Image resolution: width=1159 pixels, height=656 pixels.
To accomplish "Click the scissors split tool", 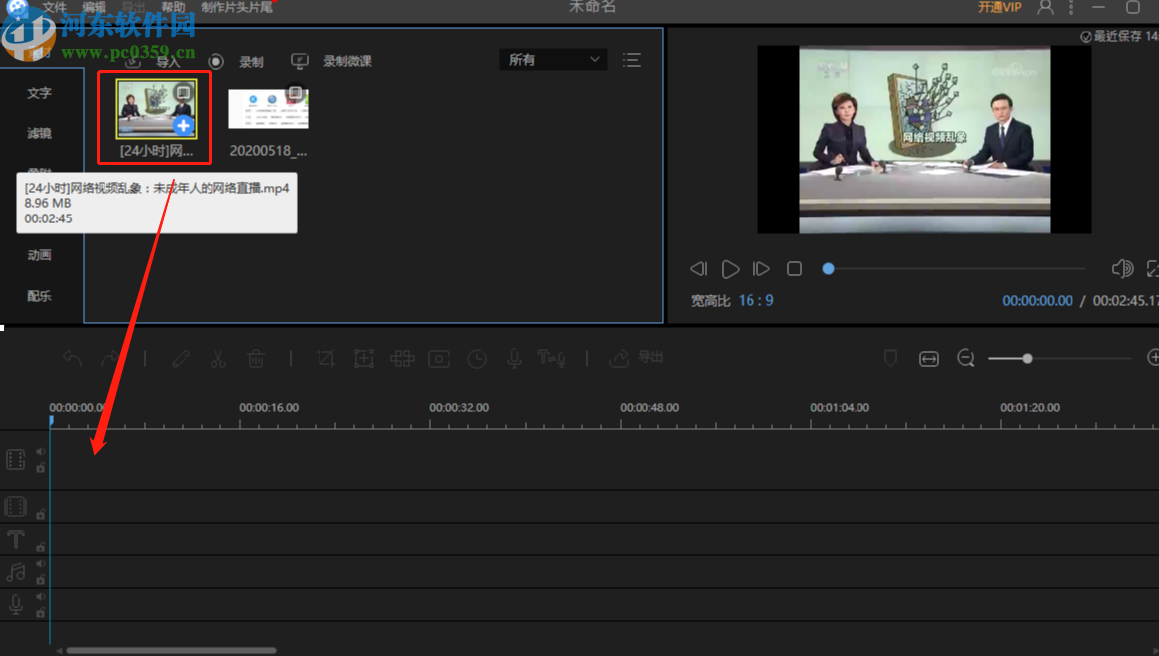I will point(218,359).
